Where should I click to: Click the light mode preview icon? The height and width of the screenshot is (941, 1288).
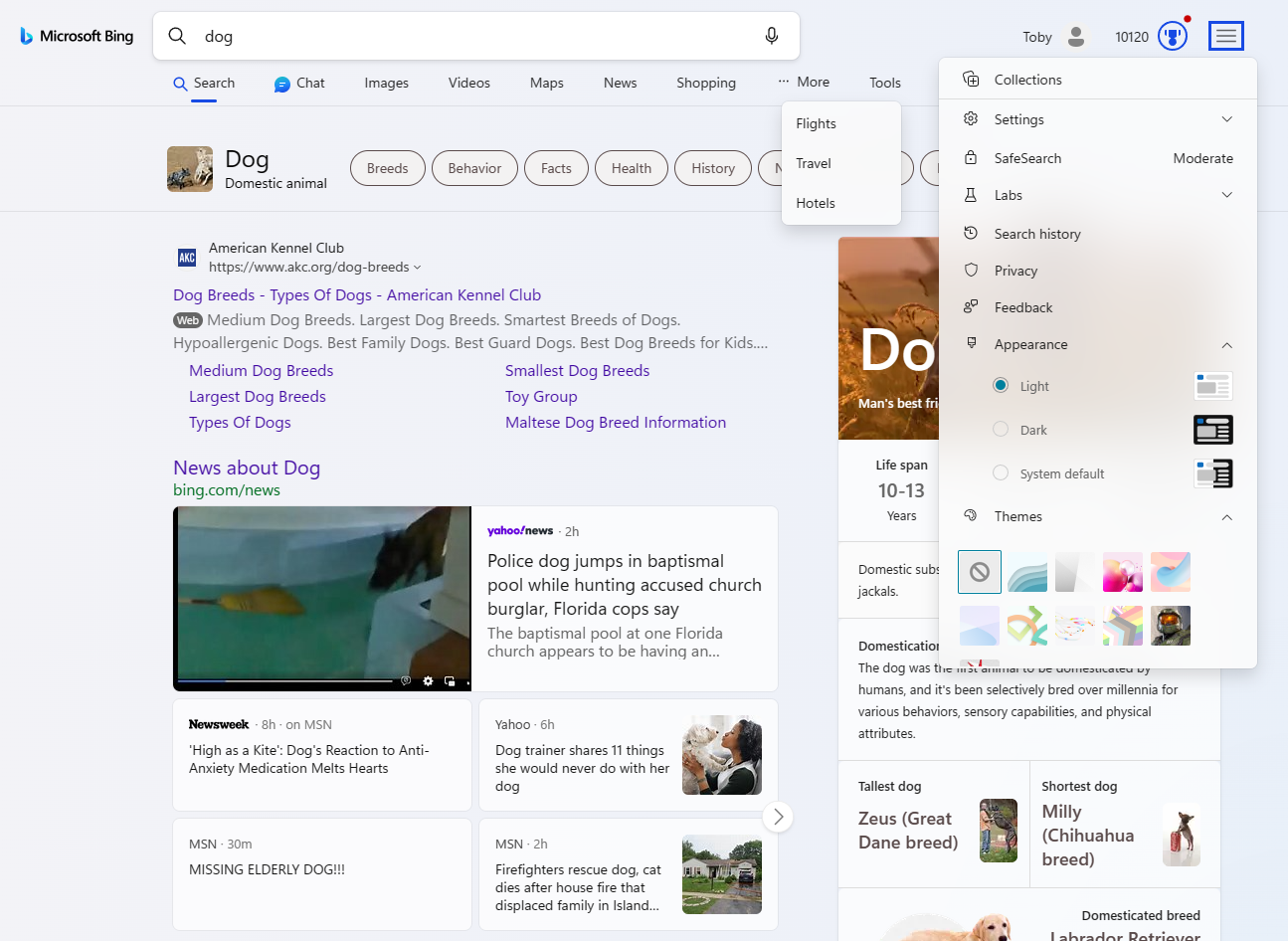click(1213, 386)
